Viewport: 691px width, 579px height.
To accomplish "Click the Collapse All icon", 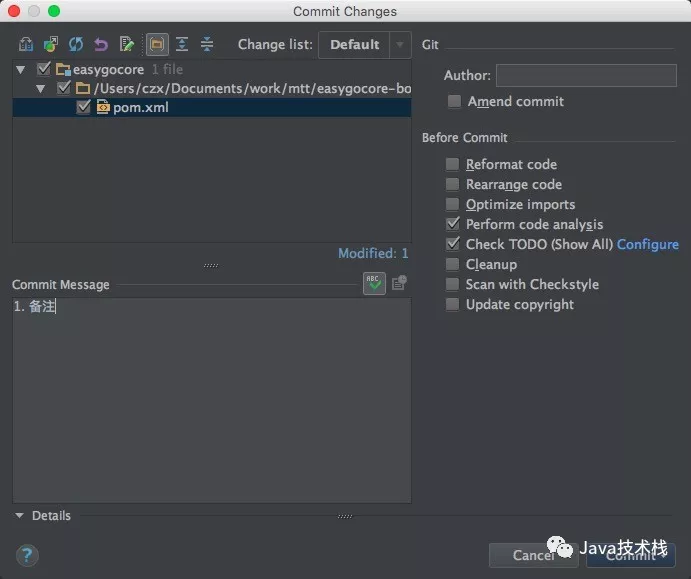I will [x=207, y=44].
